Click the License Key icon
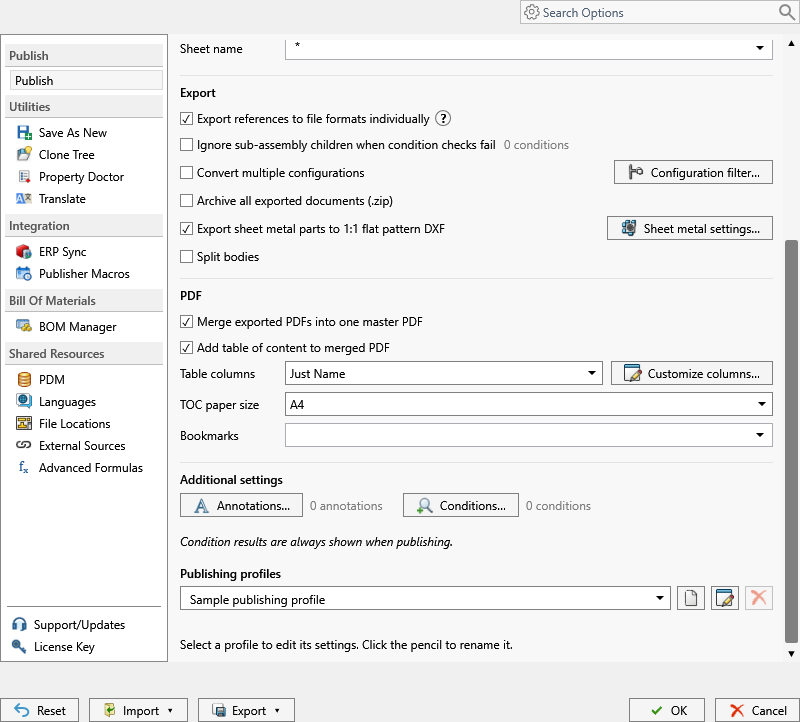Image resolution: width=800 pixels, height=722 pixels. point(19,646)
